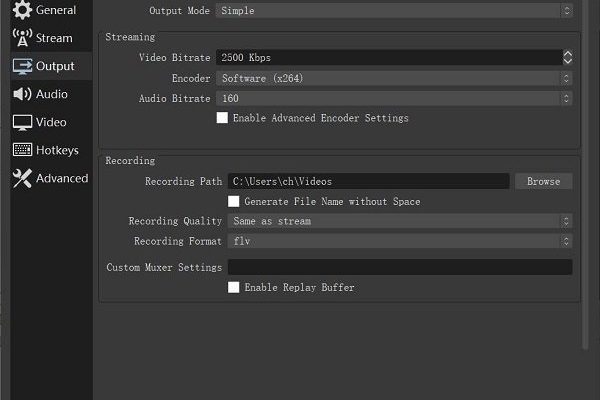This screenshot has width=600, height=400.
Task: Open the Audio Bitrate dropdown
Action: click(395, 98)
